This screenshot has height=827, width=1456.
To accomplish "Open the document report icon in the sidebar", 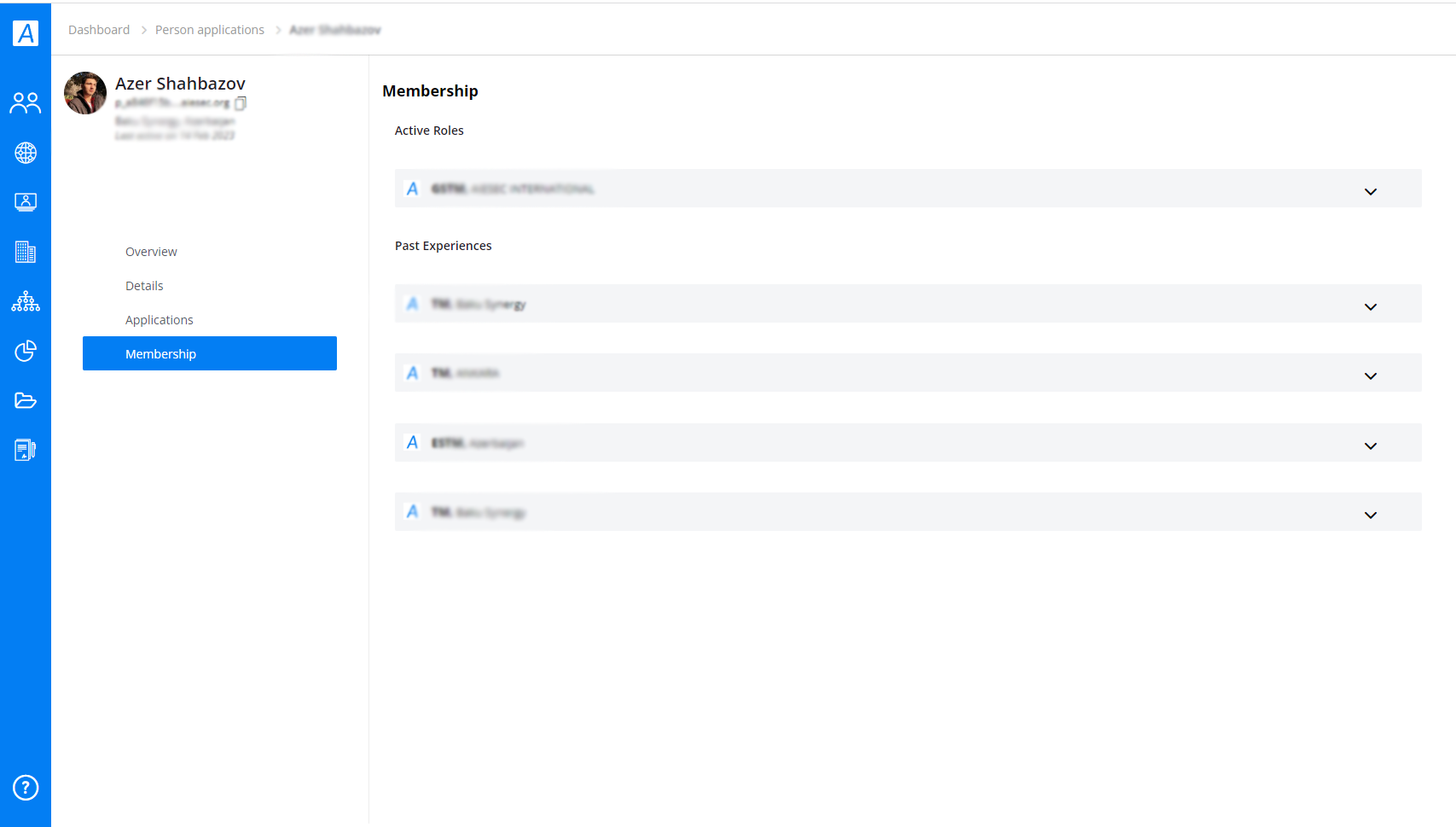I will pyautogui.click(x=26, y=450).
